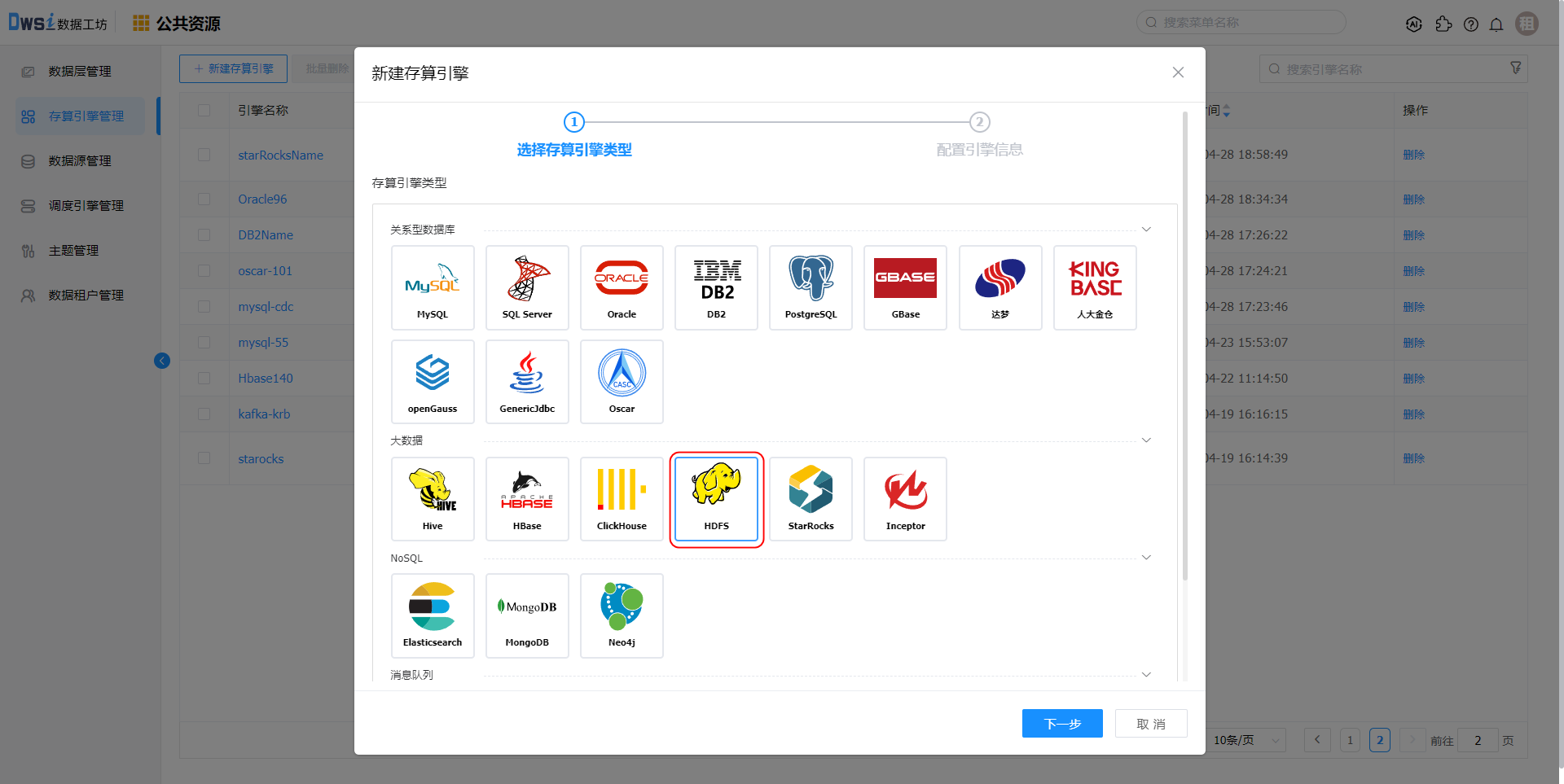Tick the checkbox for starRocksName row
Image resolution: width=1564 pixels, height=784 pixels.
click(204, 155)
